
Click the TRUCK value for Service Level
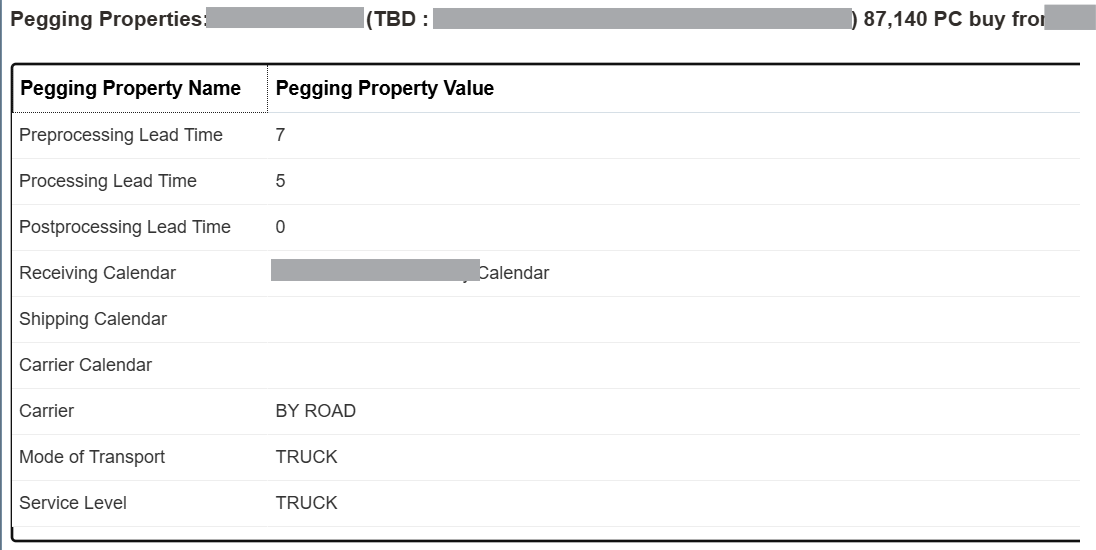click(x=306, y=503)
